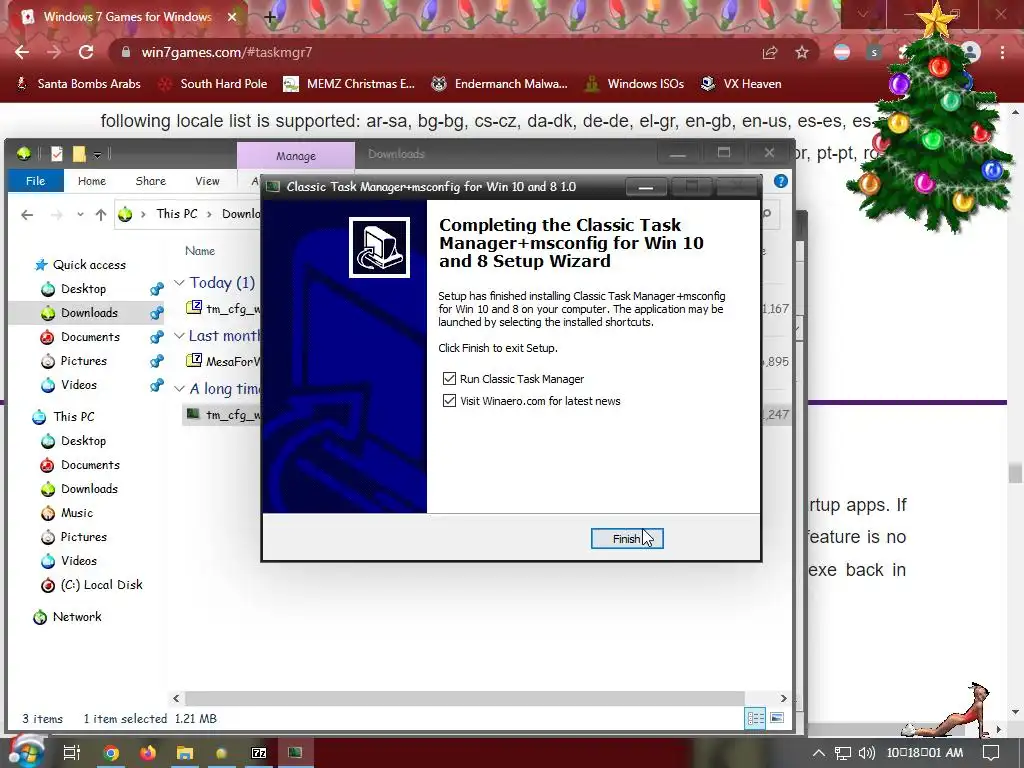Open Firefox from taskbar
The width and height of the screenshot is (1024, 768).
(x=148, y=753)
